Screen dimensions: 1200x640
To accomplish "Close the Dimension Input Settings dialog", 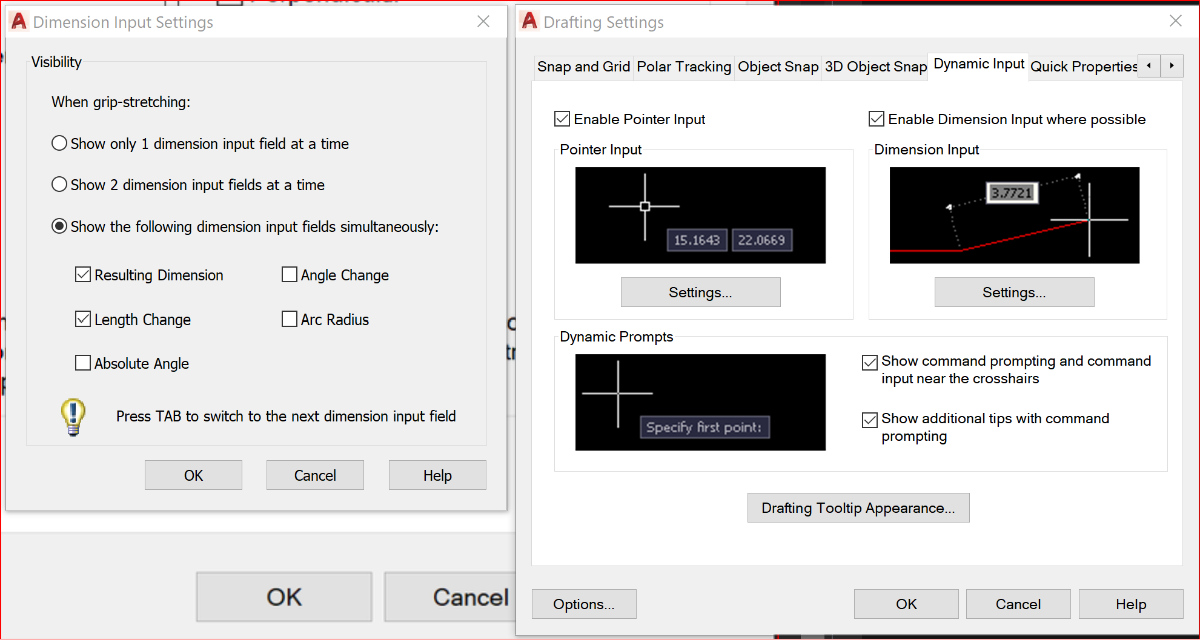I will (x=483, y=21).
